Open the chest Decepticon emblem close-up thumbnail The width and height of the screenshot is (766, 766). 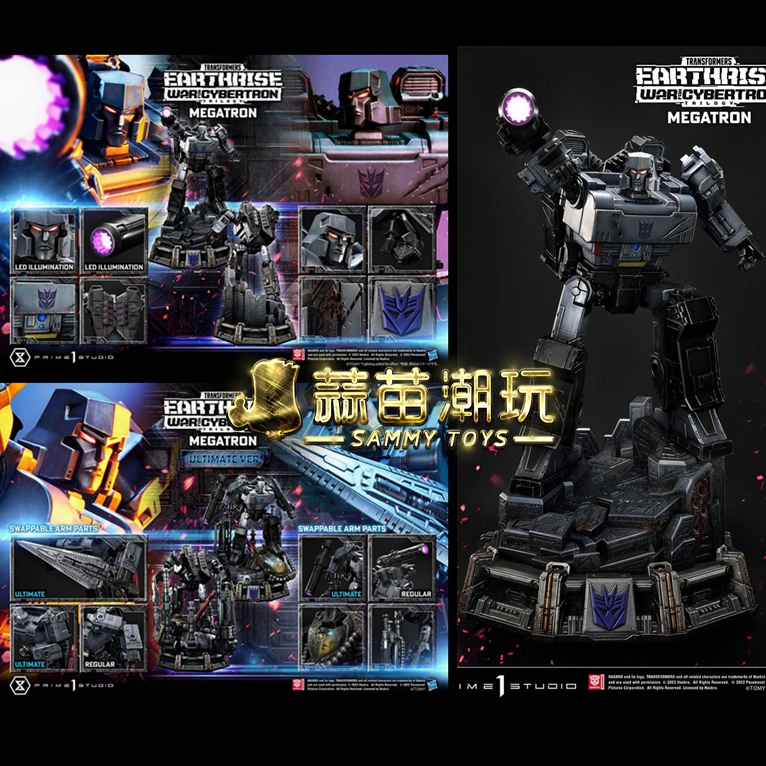tap(44, 311)
